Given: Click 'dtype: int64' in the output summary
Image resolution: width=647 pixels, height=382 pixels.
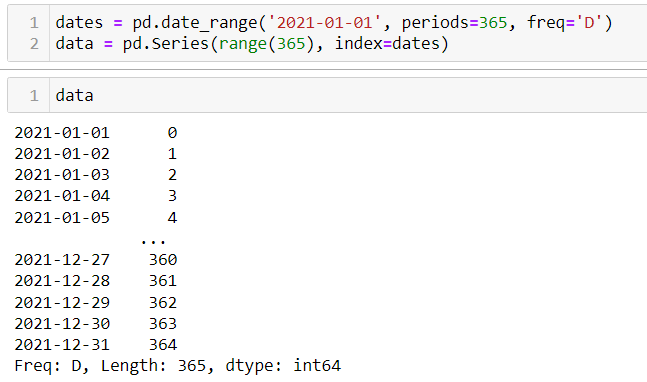Looking at the screenshot, I should [283, 366].
